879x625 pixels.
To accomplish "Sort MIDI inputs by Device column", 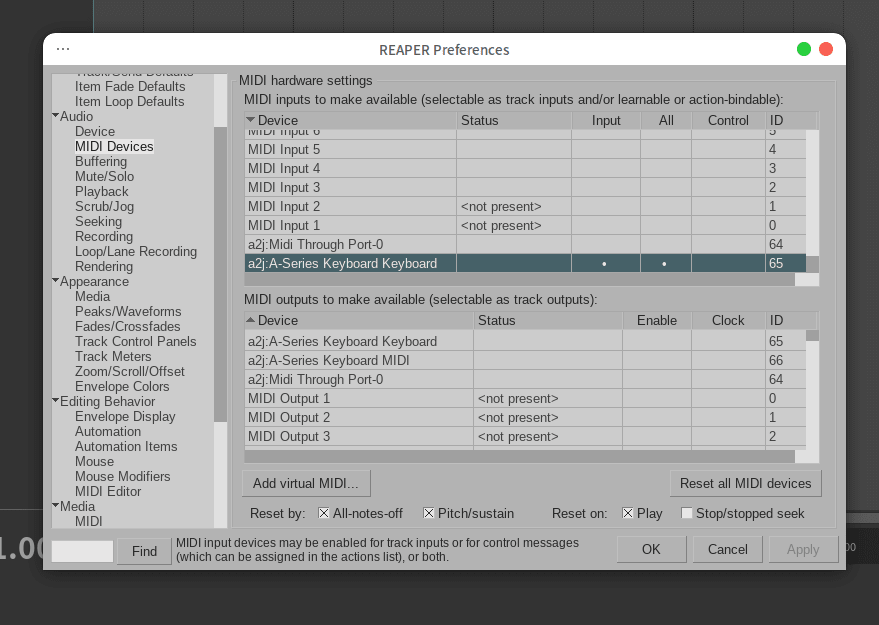I will (x=350, y=121).
